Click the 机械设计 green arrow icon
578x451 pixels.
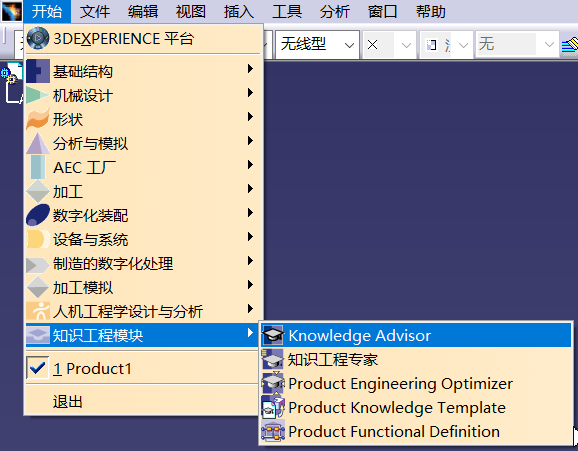click(x=38, y=95)
